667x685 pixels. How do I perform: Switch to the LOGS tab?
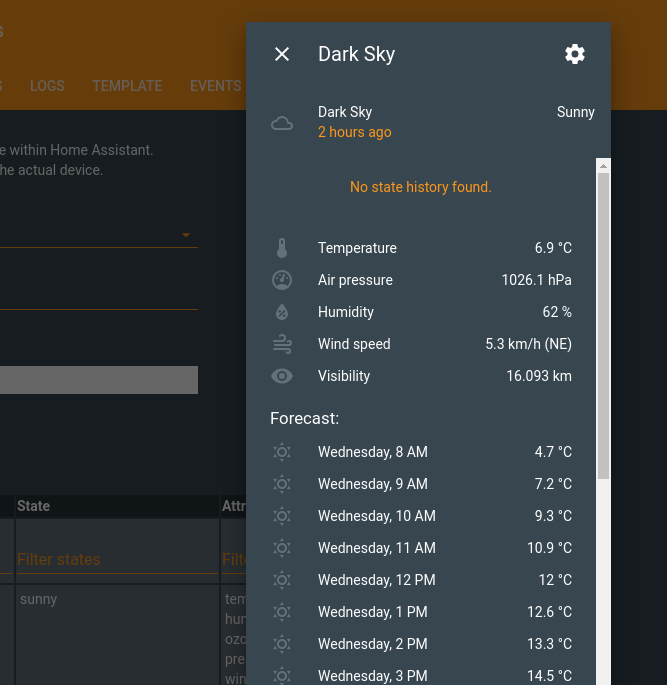47,86
